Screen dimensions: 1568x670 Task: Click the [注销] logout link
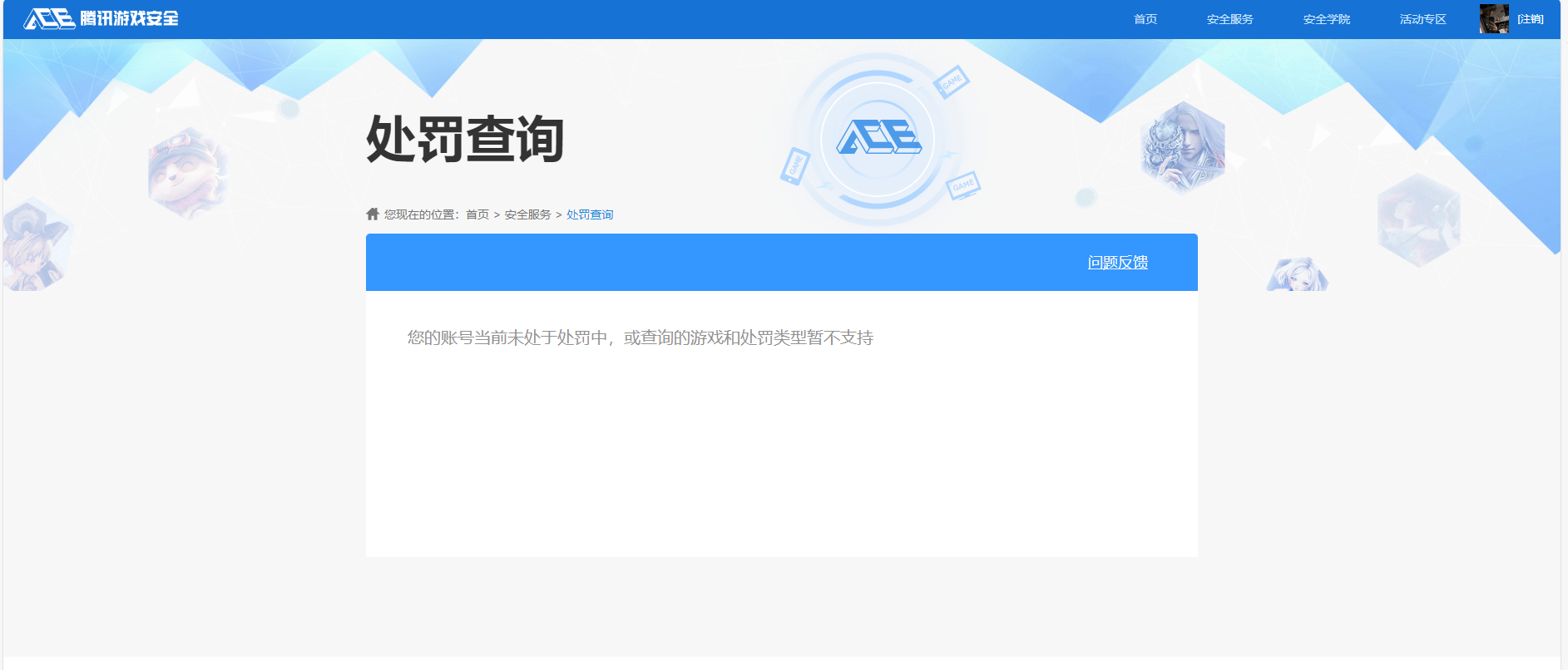(x=1531, y=19)
